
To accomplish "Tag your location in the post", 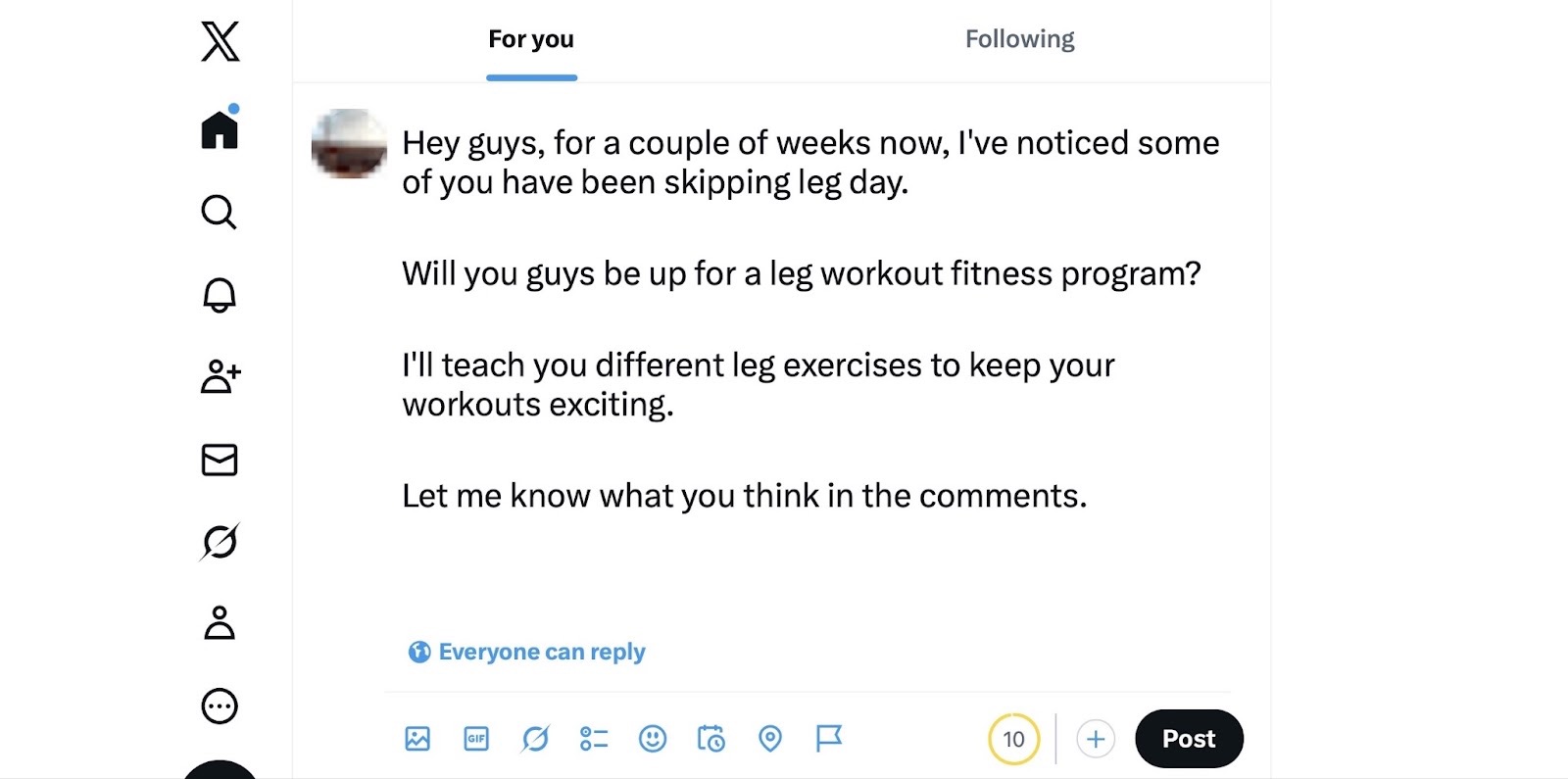I will coord(770,739).
